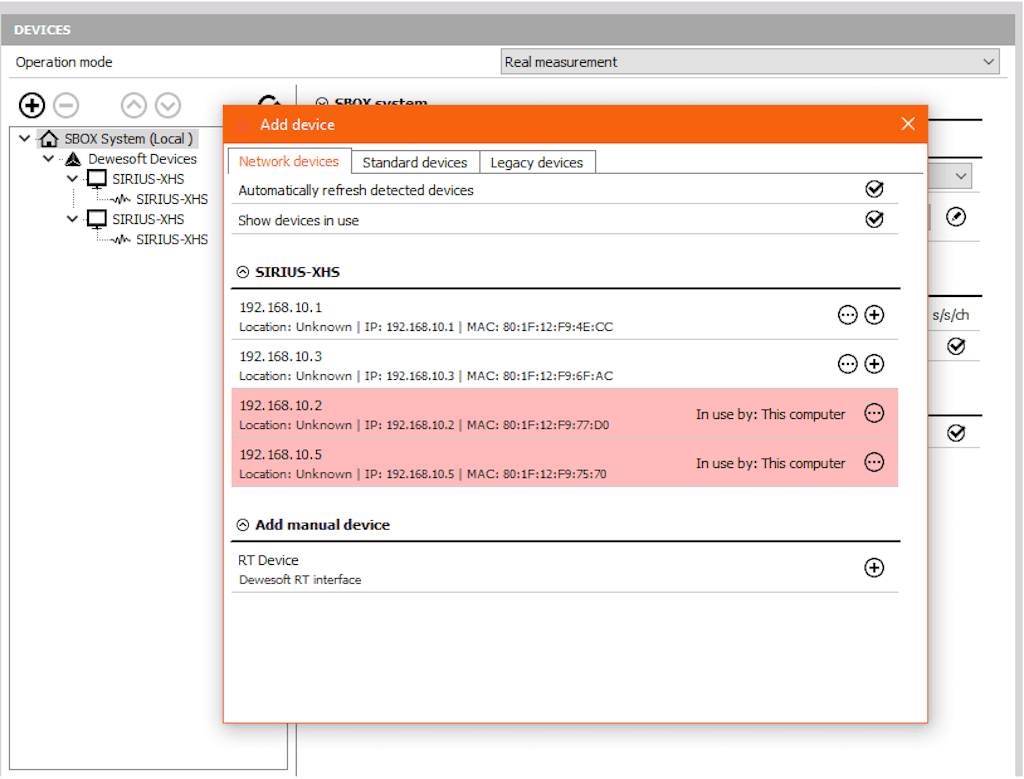Select second SIRIUS-XHS signal child in tree
Image resolution: width=1024 pixels, height=779 pixels.
tap(172, 240)
